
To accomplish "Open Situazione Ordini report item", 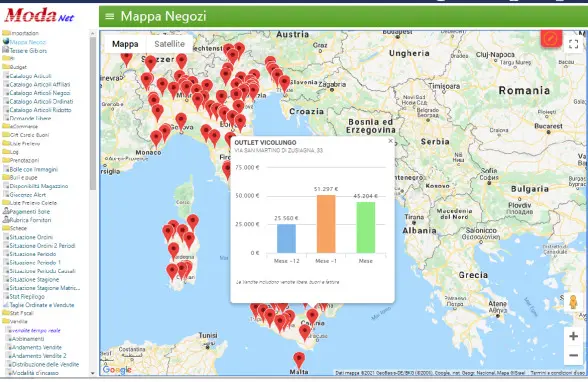I will [x=31, y=237].
